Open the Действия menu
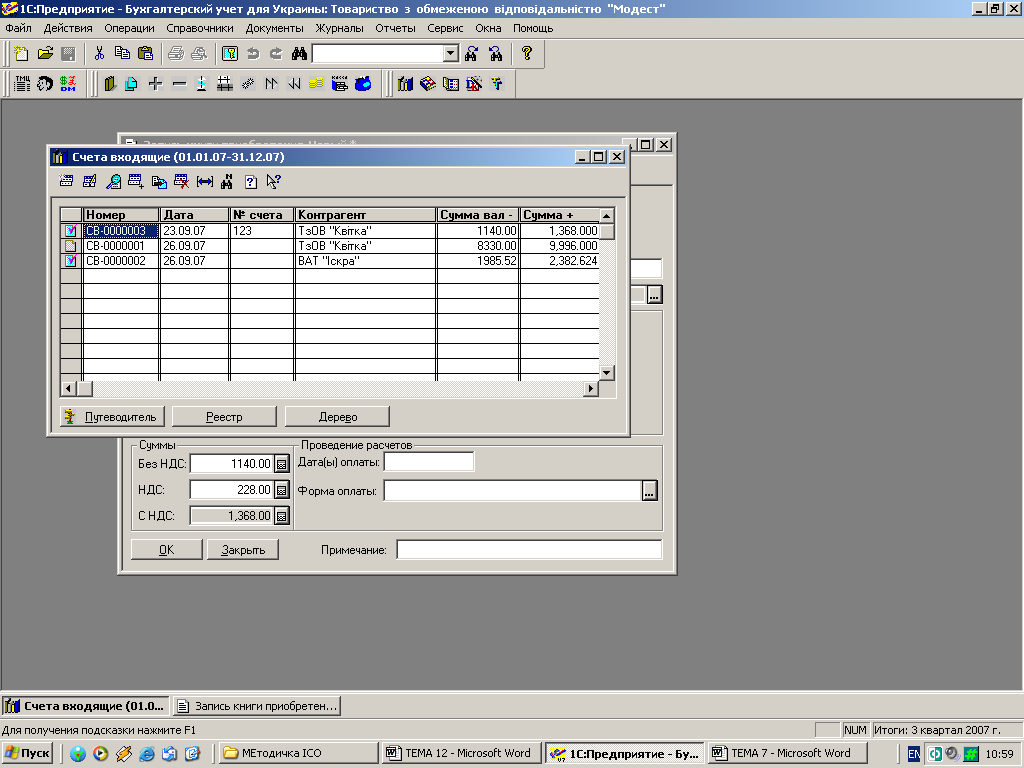Image resolution: width=1024 pixels, height=768 pixels. (x=68, y=28)
